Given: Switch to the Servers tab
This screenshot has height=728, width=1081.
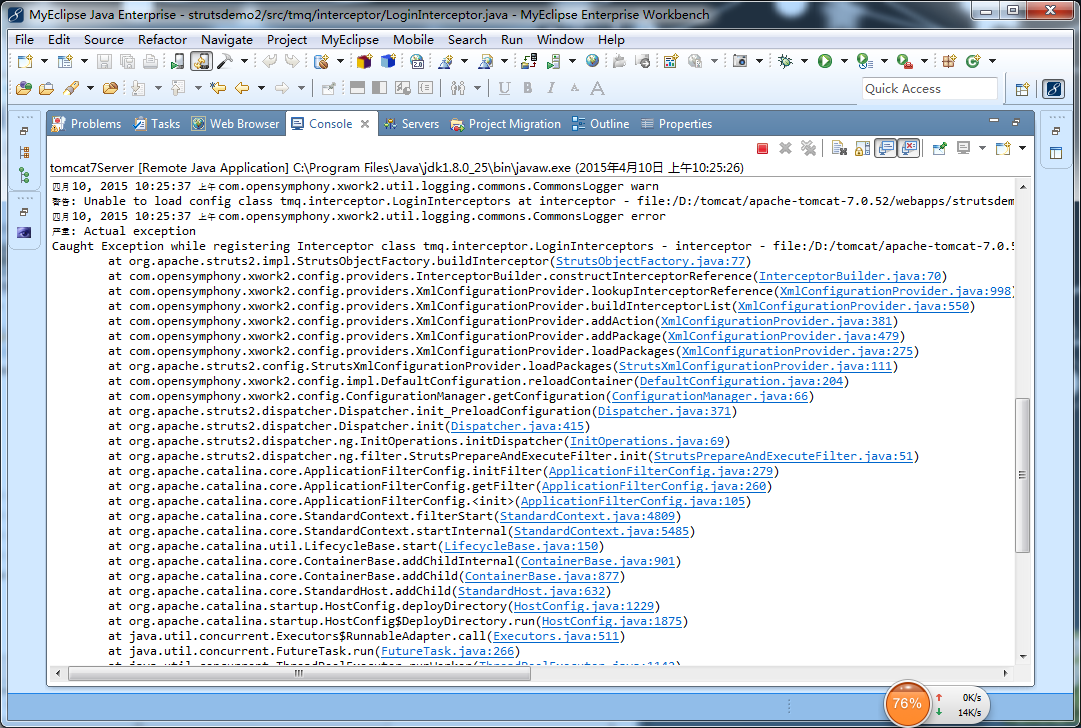Looking at the screenshot, I should 412,124.
